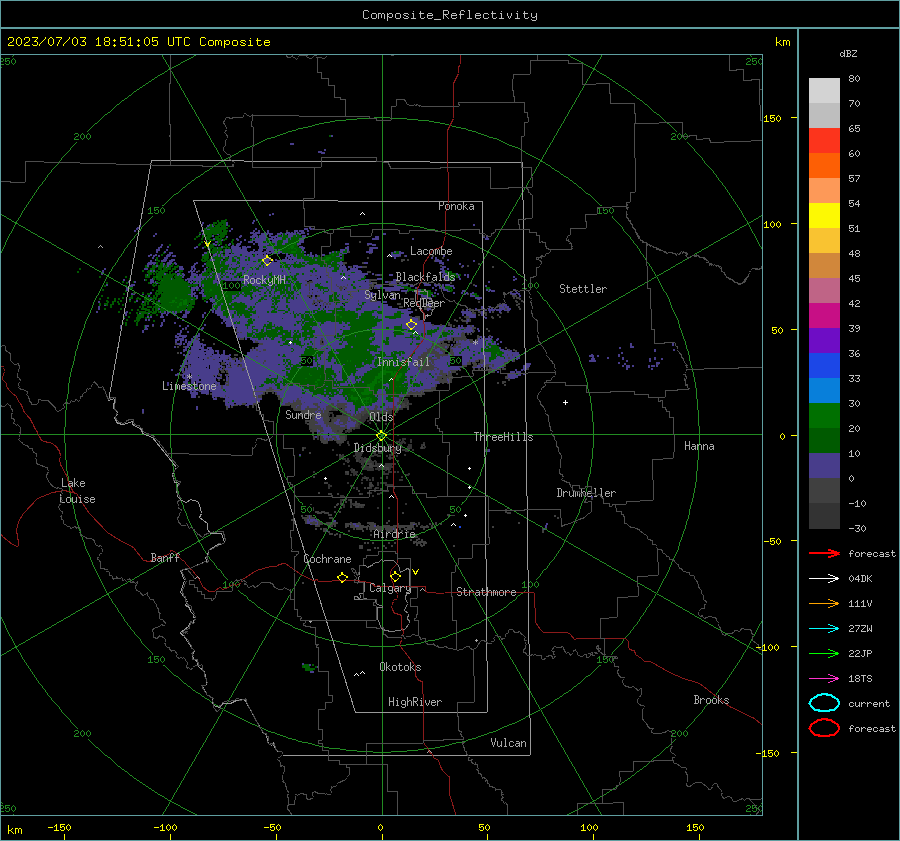Click asterisk marker above Limestone label
Screen dimensions: 900x841
pyautogui.click(x=189, y=377)
